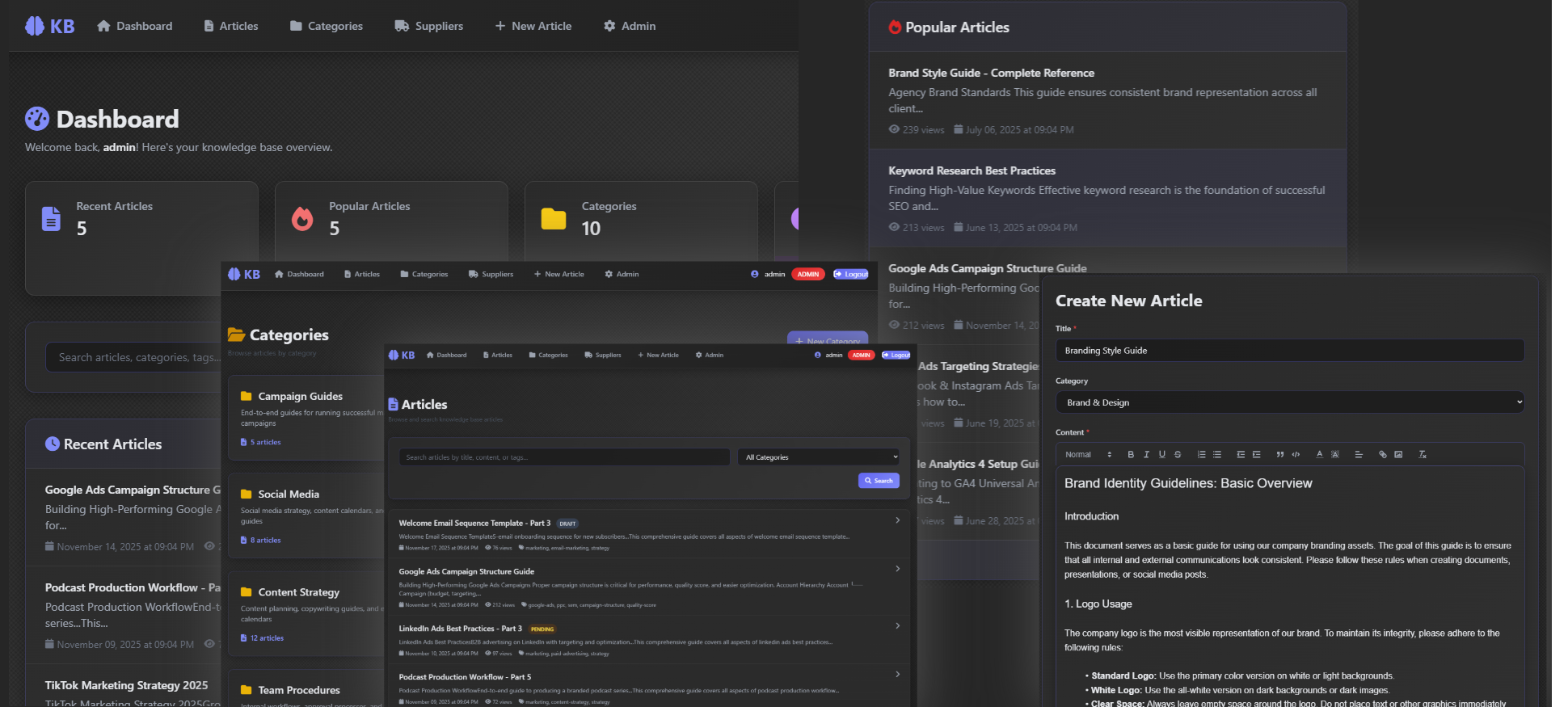The image size is (1568, 707).
Task: Open Articles in the Dashboard window nav
Action: (231, 26)
